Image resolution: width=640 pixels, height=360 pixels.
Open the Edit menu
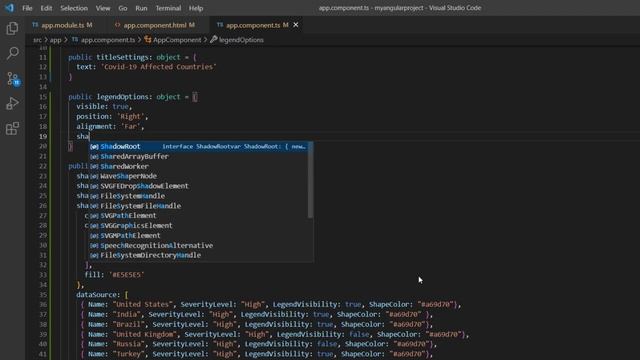[x=46, y=8]
